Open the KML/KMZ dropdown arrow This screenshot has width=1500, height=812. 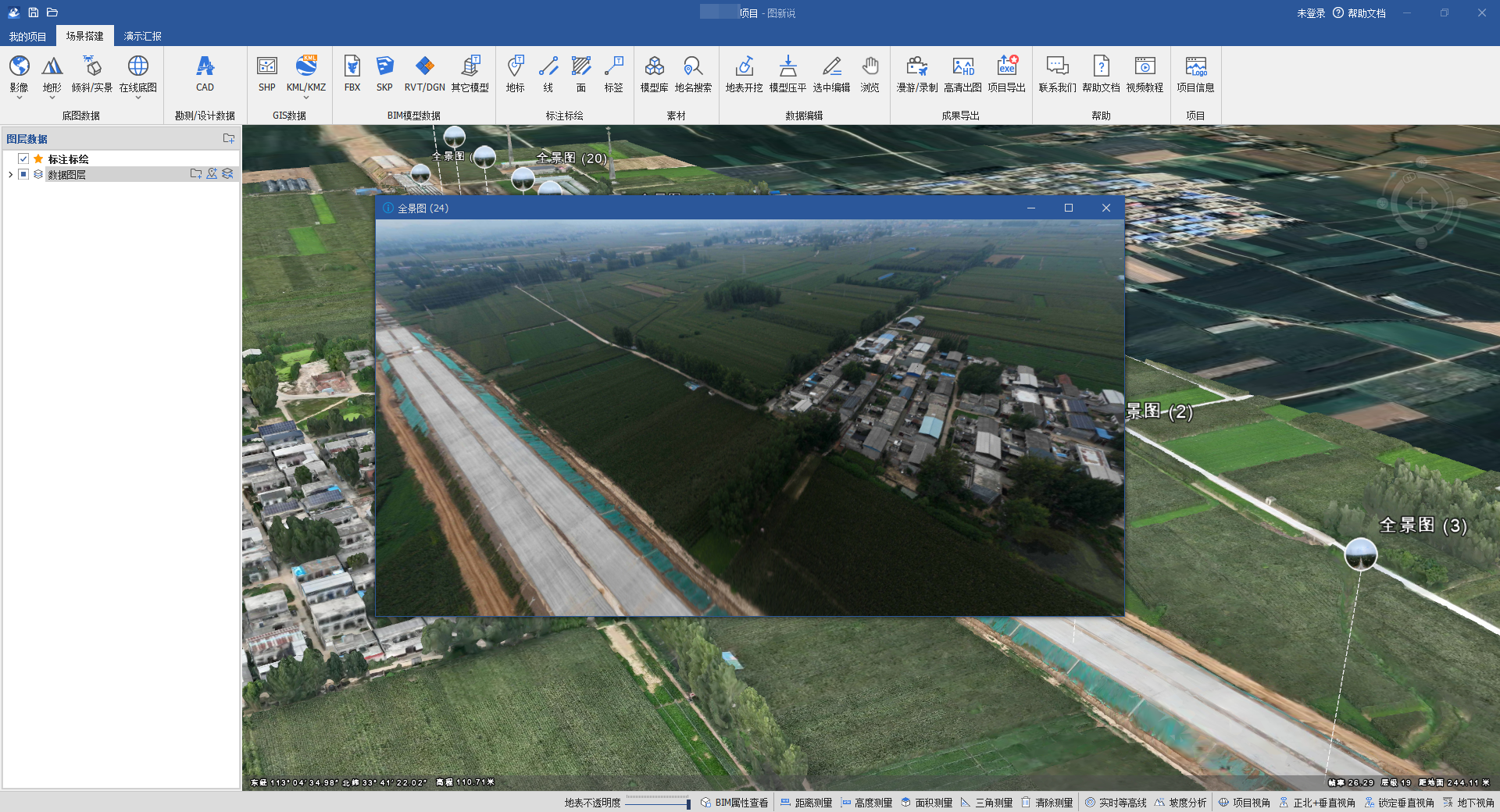point(306,98)
